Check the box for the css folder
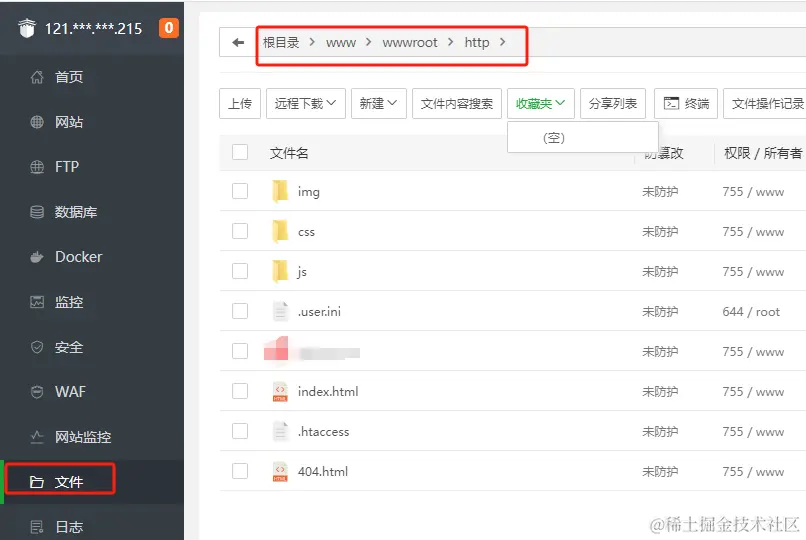Screen dimensions: 806x540 [x=240, y=231]
